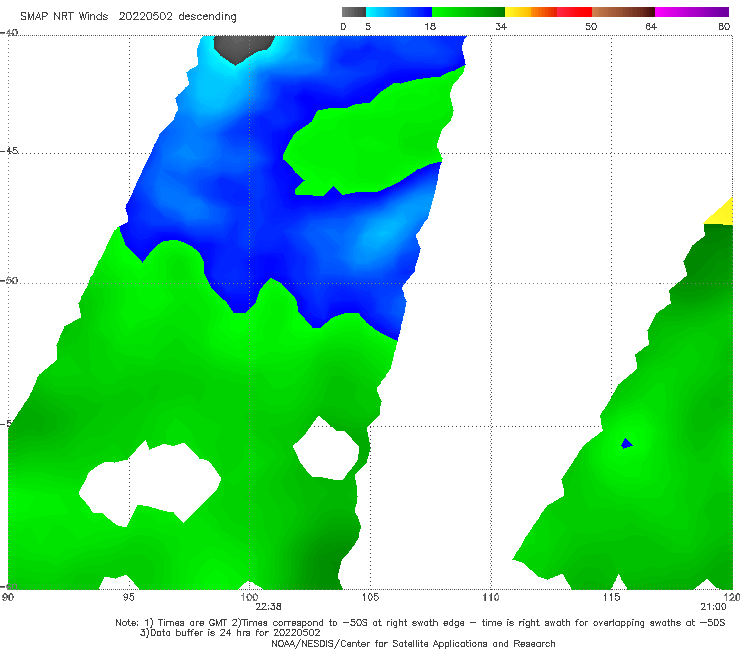Click the red segment of the color bar
This screenshot has height=650, width=740.
point(574,12)
